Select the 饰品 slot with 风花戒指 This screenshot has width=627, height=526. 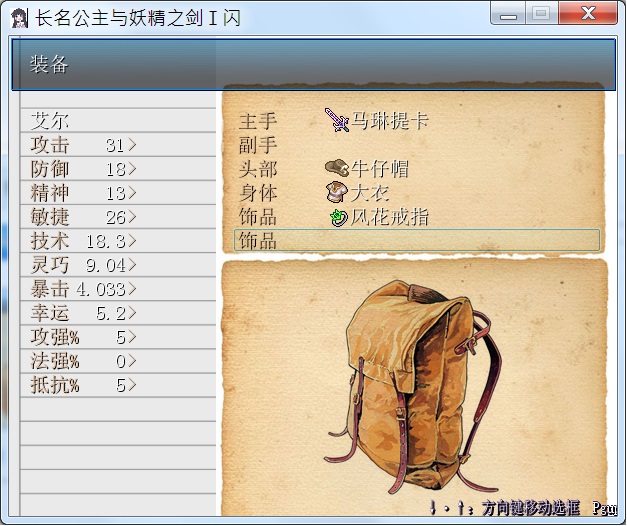coord(417,217)
